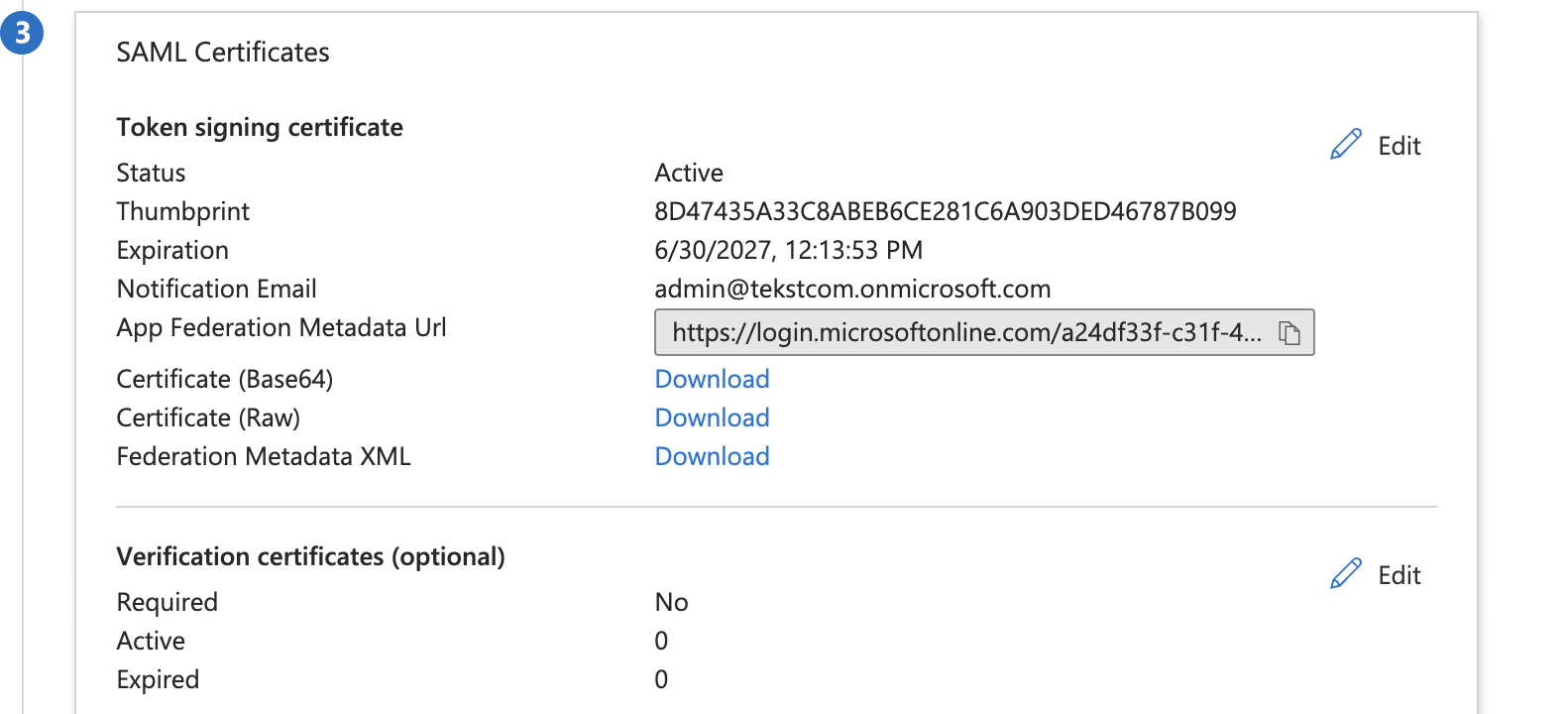
Task: Click the Required label
Action: (167, 602)
